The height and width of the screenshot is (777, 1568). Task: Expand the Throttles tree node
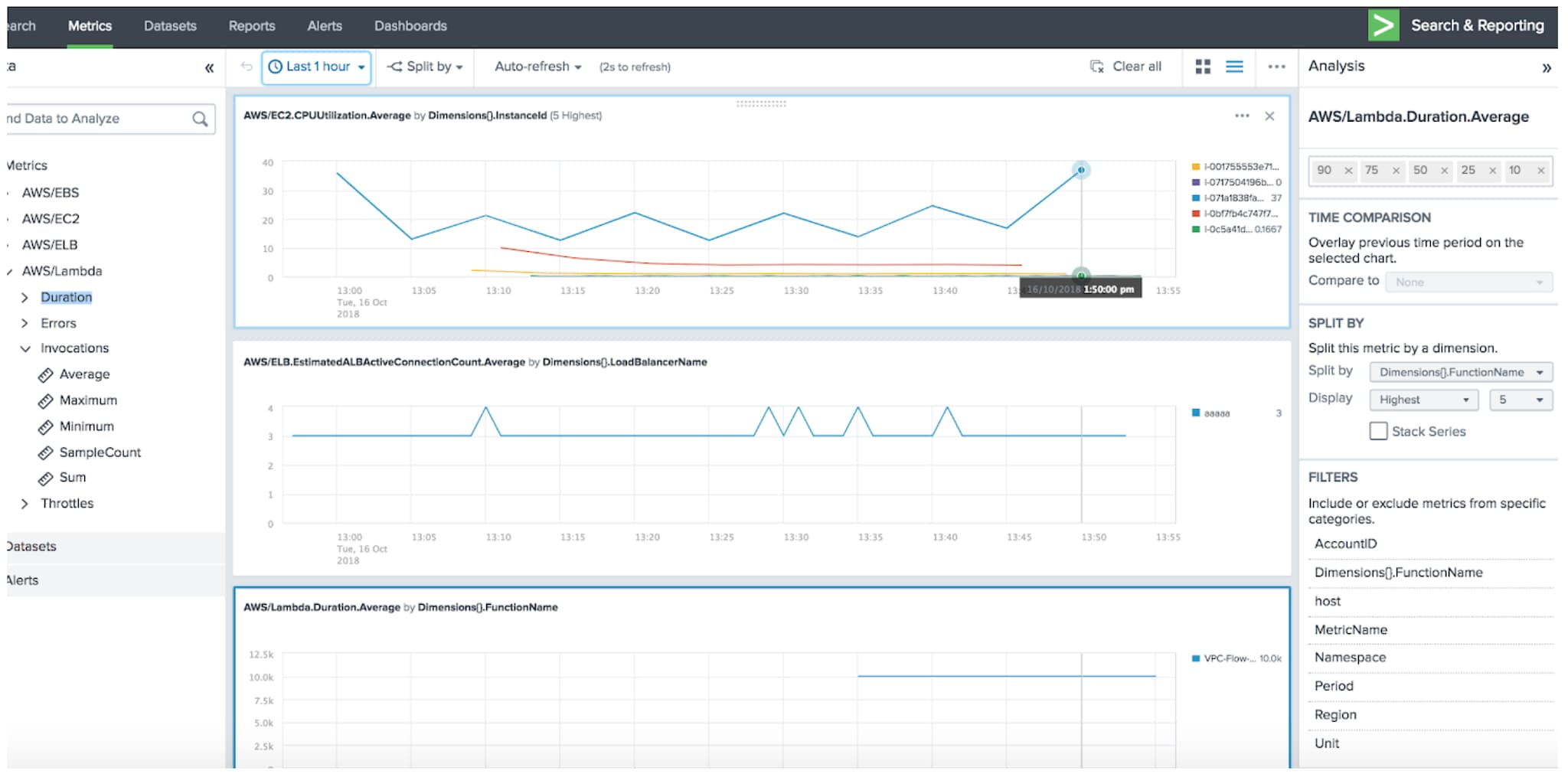(x=25, y=503)
